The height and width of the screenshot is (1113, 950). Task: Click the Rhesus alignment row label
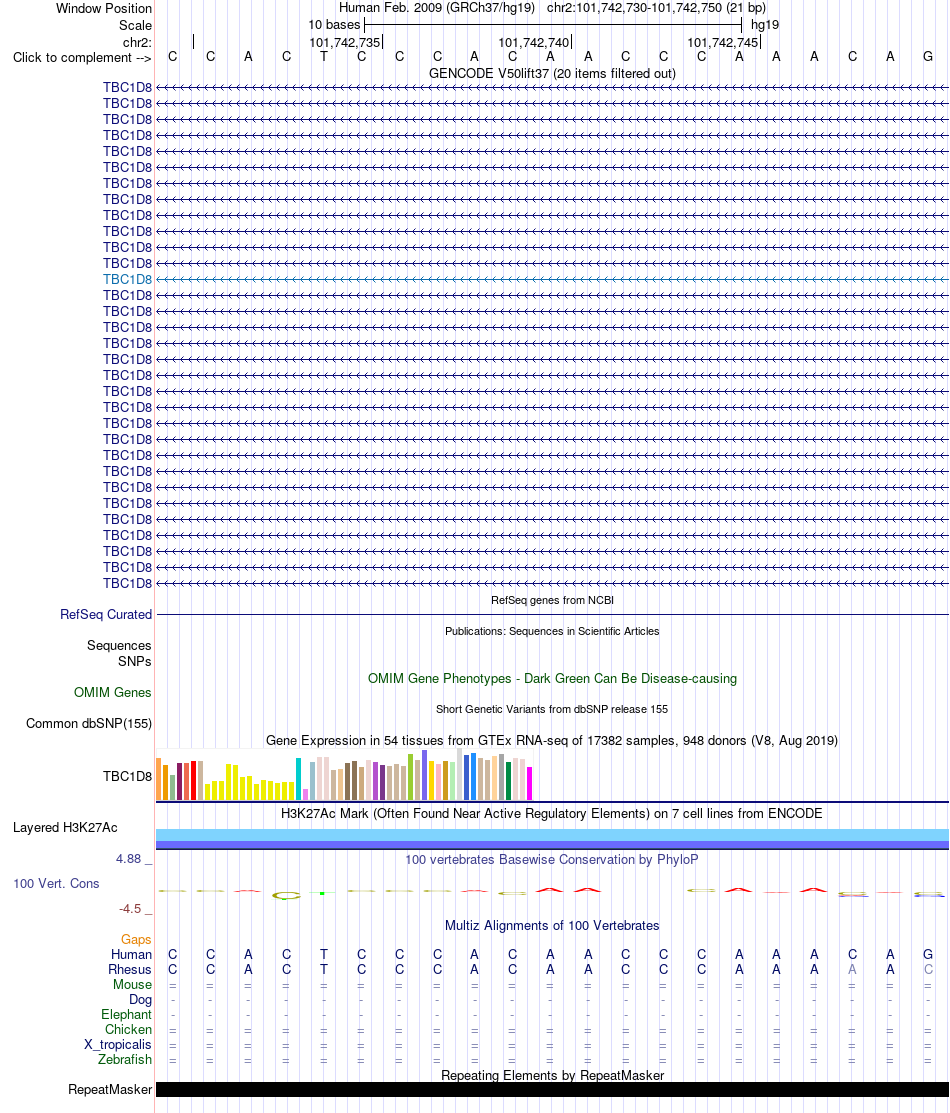[129, 969]
